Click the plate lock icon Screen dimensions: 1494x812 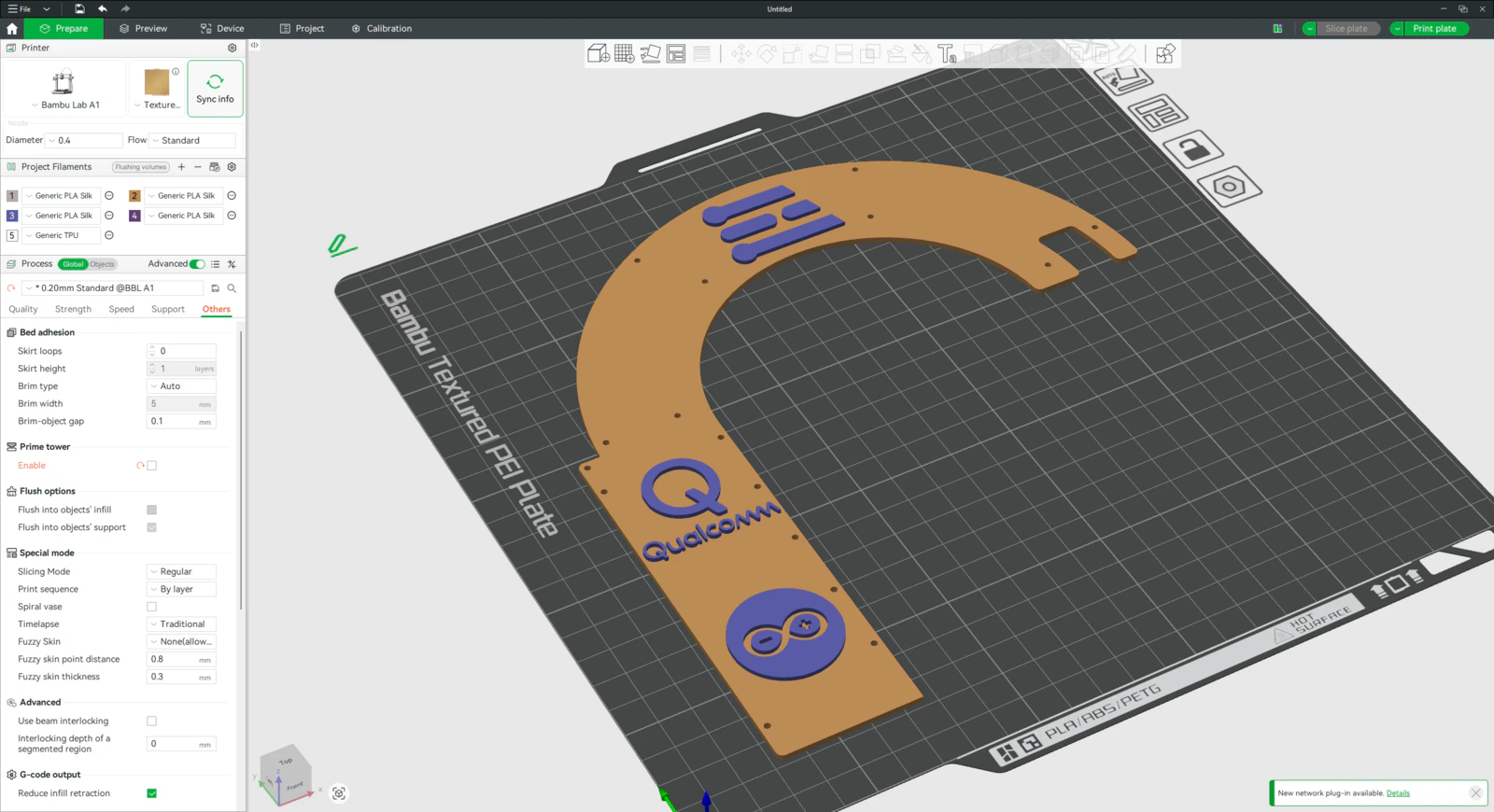click(x=1194, y=147)
